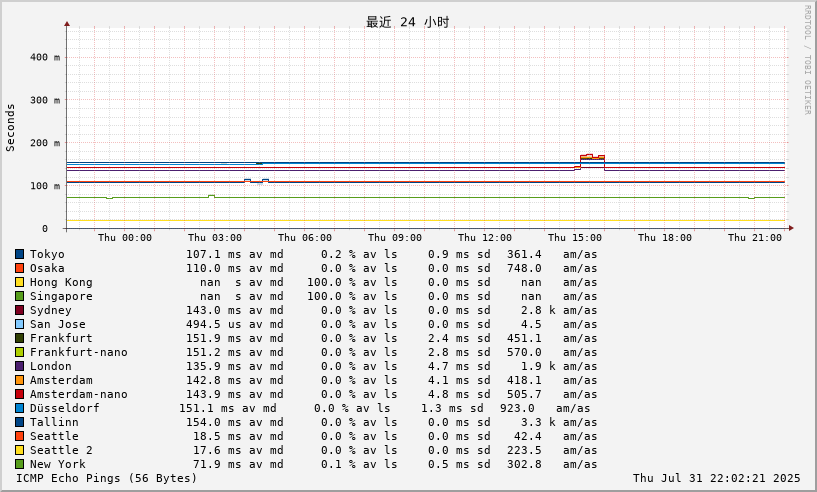
Task: Click the Thu 18:00 time axis label
Action: click(x=665, y=238)
